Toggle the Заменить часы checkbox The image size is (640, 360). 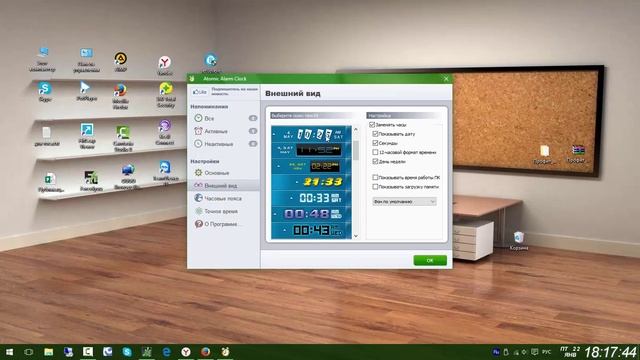372,124
